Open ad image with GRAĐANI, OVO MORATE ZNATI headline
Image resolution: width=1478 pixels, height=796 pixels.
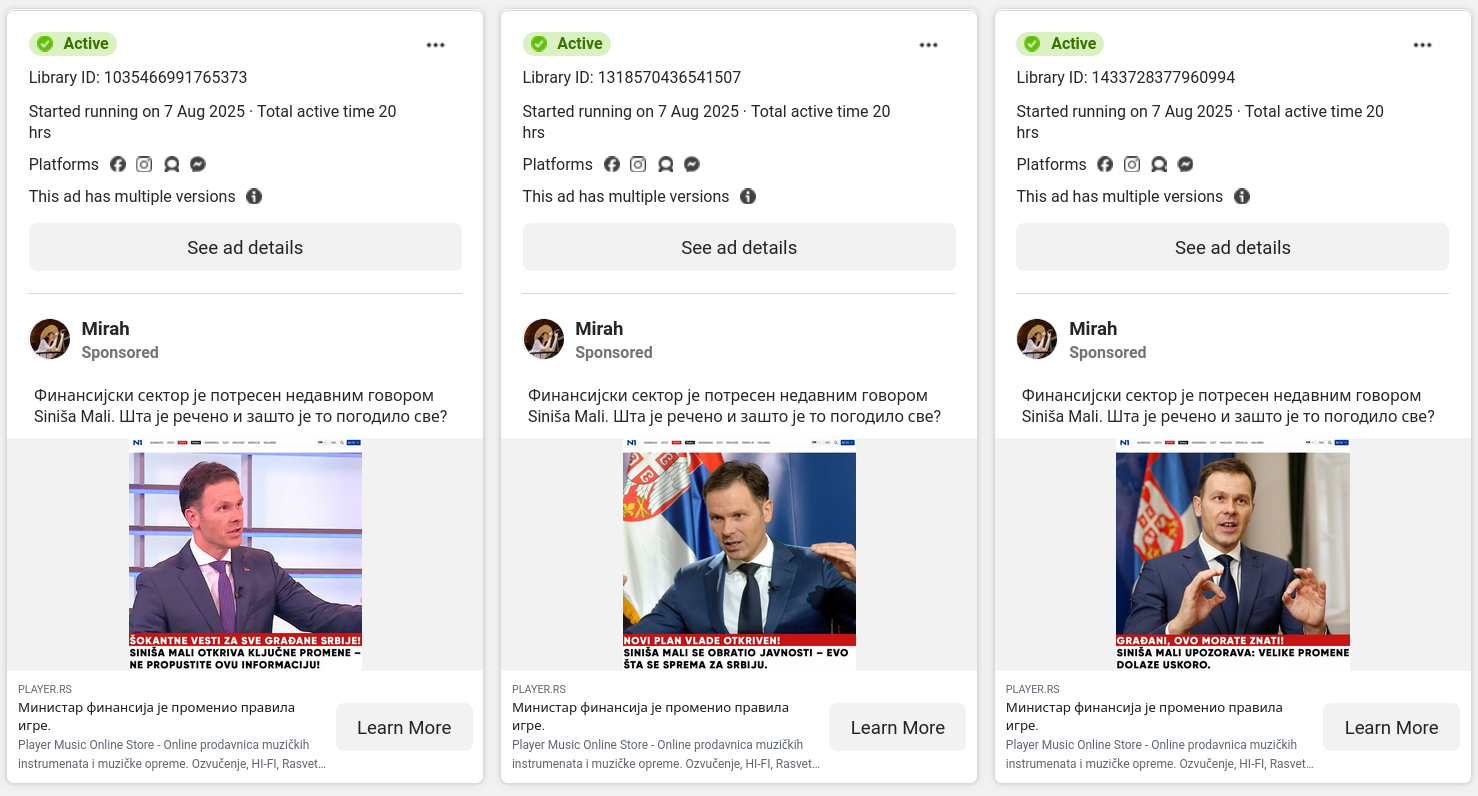(x=1233, y=554)
